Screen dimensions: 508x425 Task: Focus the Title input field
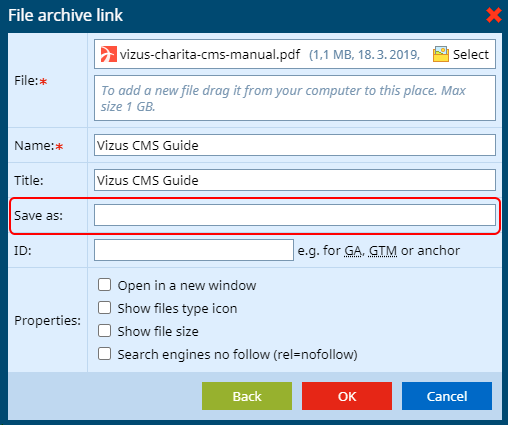point(295,180)
